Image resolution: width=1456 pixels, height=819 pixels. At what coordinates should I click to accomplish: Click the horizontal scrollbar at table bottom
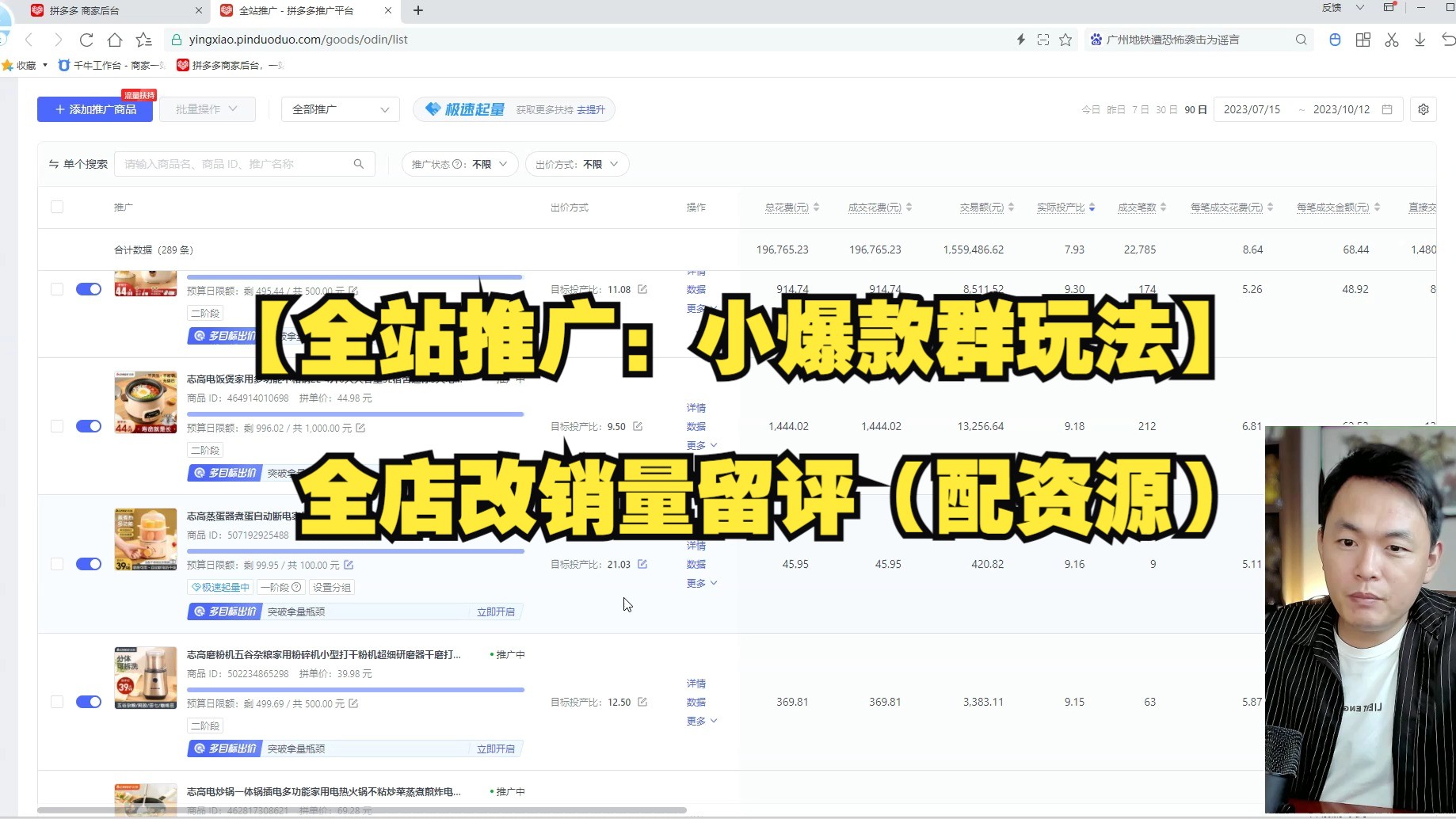coord(362,810)
